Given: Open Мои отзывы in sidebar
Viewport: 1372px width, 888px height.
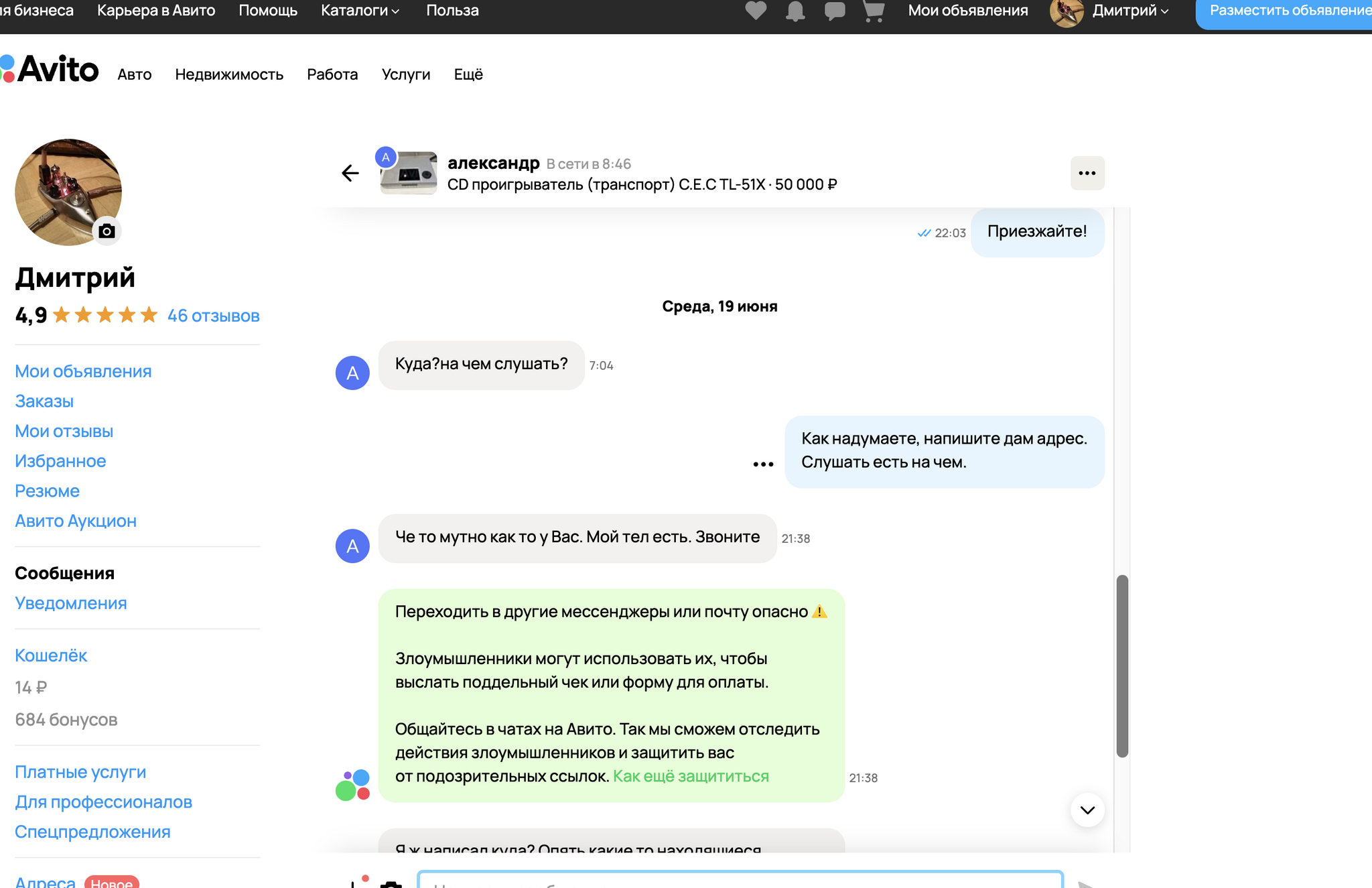Looking at the screenshot, I should [x=64, y=431].
